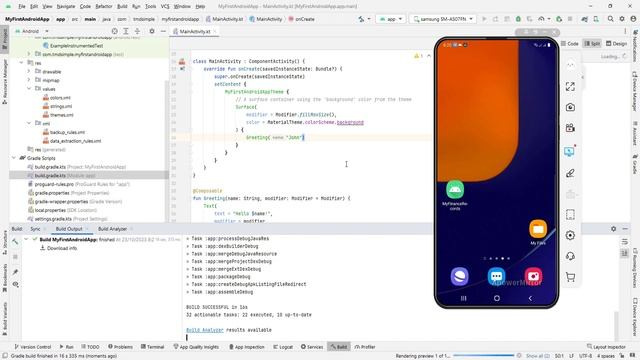Open colors.xml in the project tree
The width and height of the screenshot is (640, 360).
[x=60, y=98]
